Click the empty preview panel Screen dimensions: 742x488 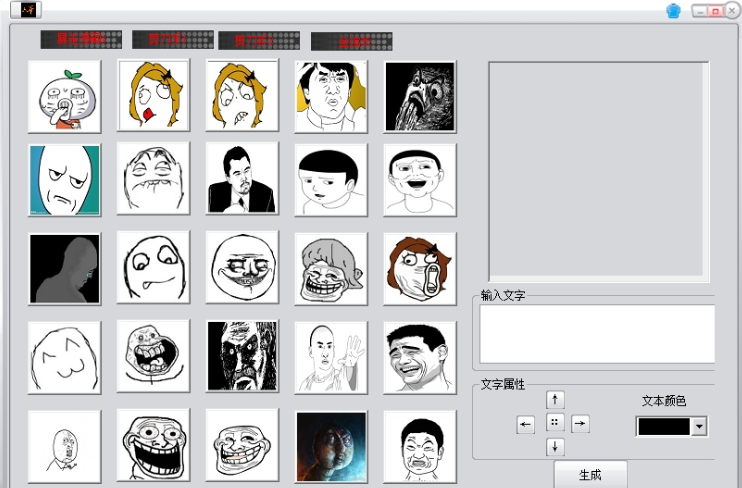coord(599,172)
